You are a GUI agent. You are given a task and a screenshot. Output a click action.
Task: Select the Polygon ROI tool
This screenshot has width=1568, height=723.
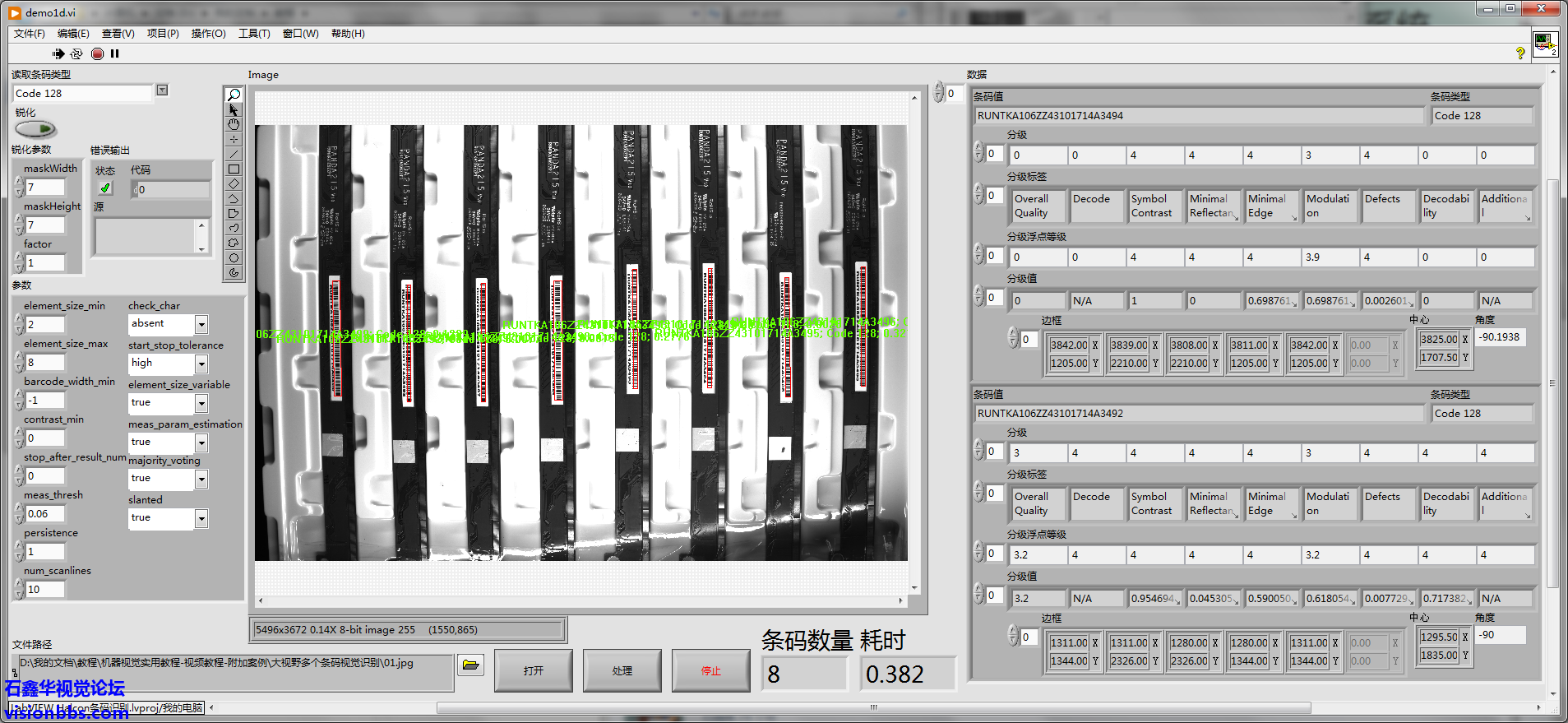pyautogui.click(x=234, y=213)
